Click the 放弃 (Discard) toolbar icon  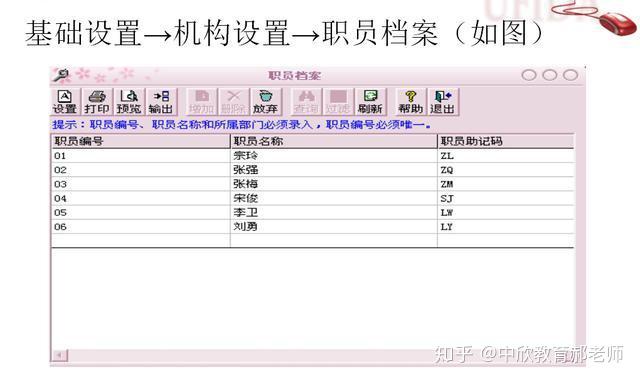pyautogui.click(x=266, y=102)
